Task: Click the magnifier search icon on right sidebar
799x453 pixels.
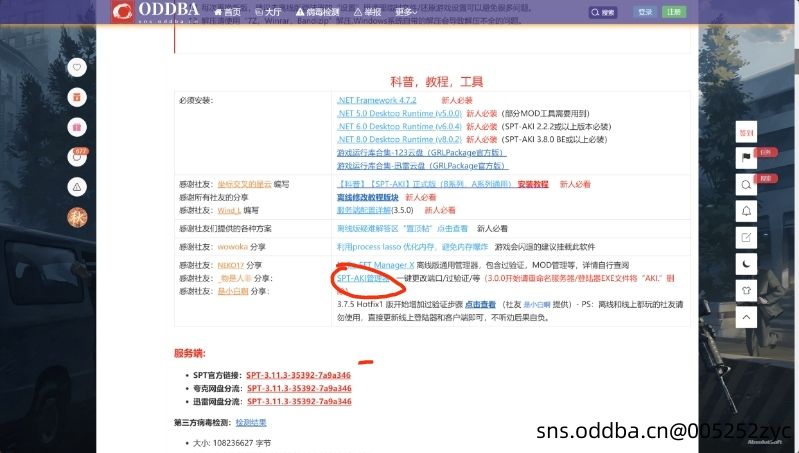Action: (746, 184)
